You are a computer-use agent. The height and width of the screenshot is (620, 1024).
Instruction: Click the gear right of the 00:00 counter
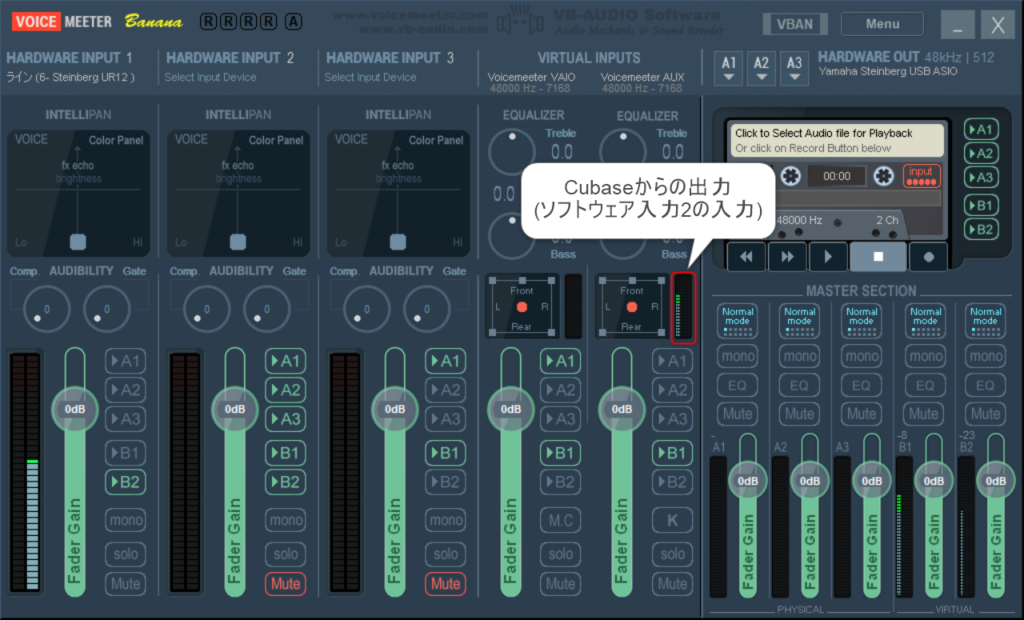tap(884, 176)
